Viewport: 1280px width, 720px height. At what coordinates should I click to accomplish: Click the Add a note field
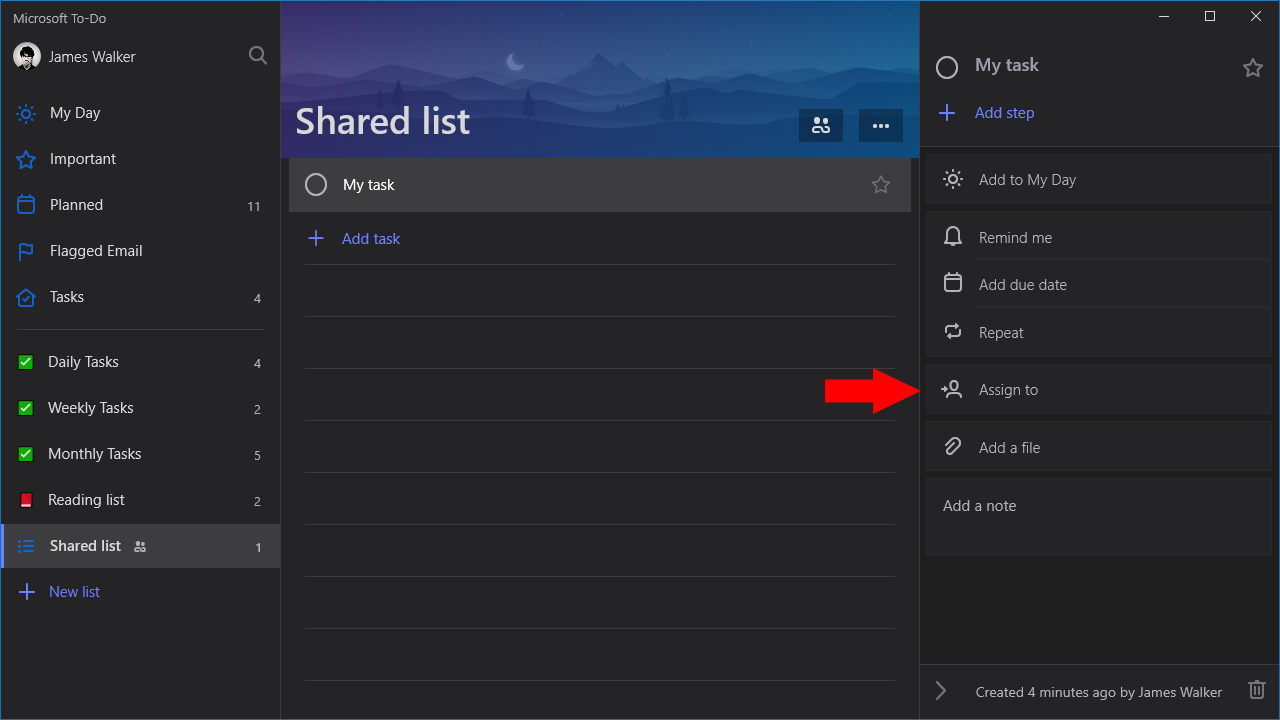[1099, 517]
